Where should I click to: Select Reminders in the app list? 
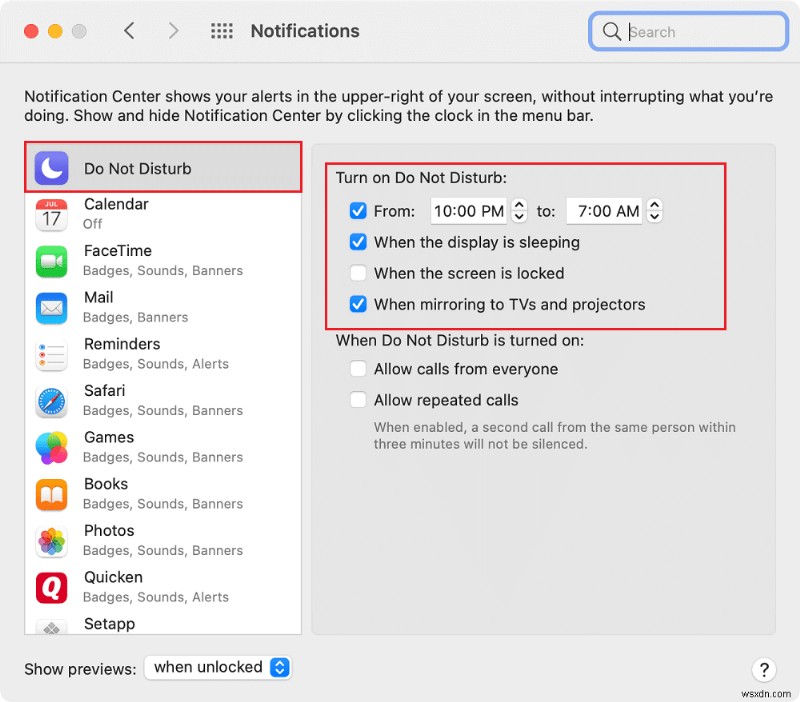[163, 354]
